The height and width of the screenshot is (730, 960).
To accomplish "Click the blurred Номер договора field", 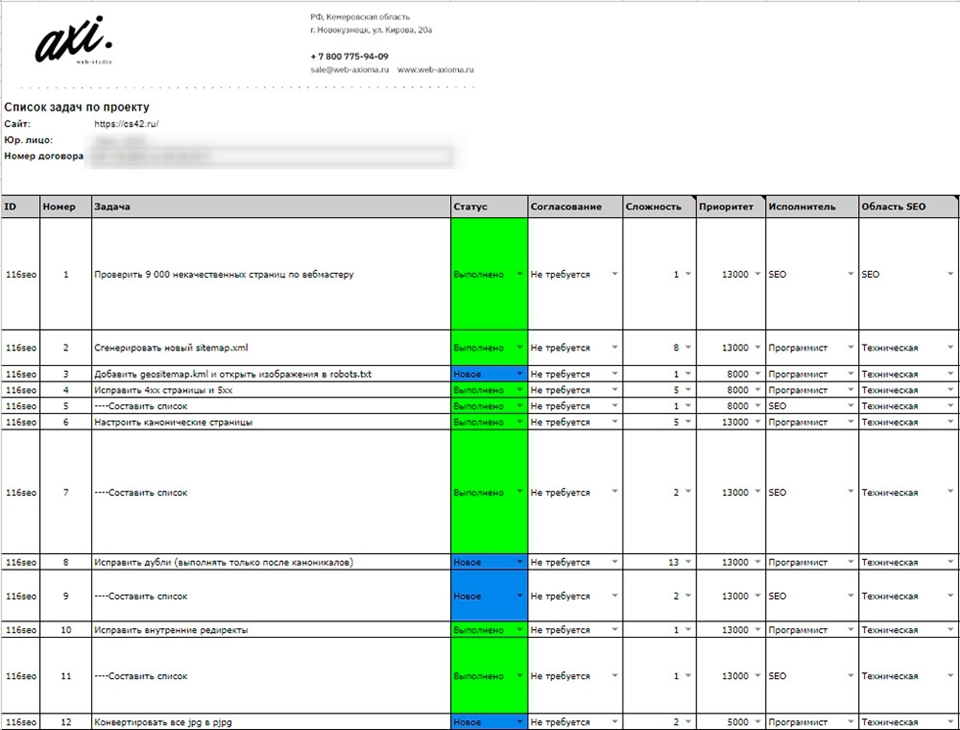I will click(x=272, y=156).
